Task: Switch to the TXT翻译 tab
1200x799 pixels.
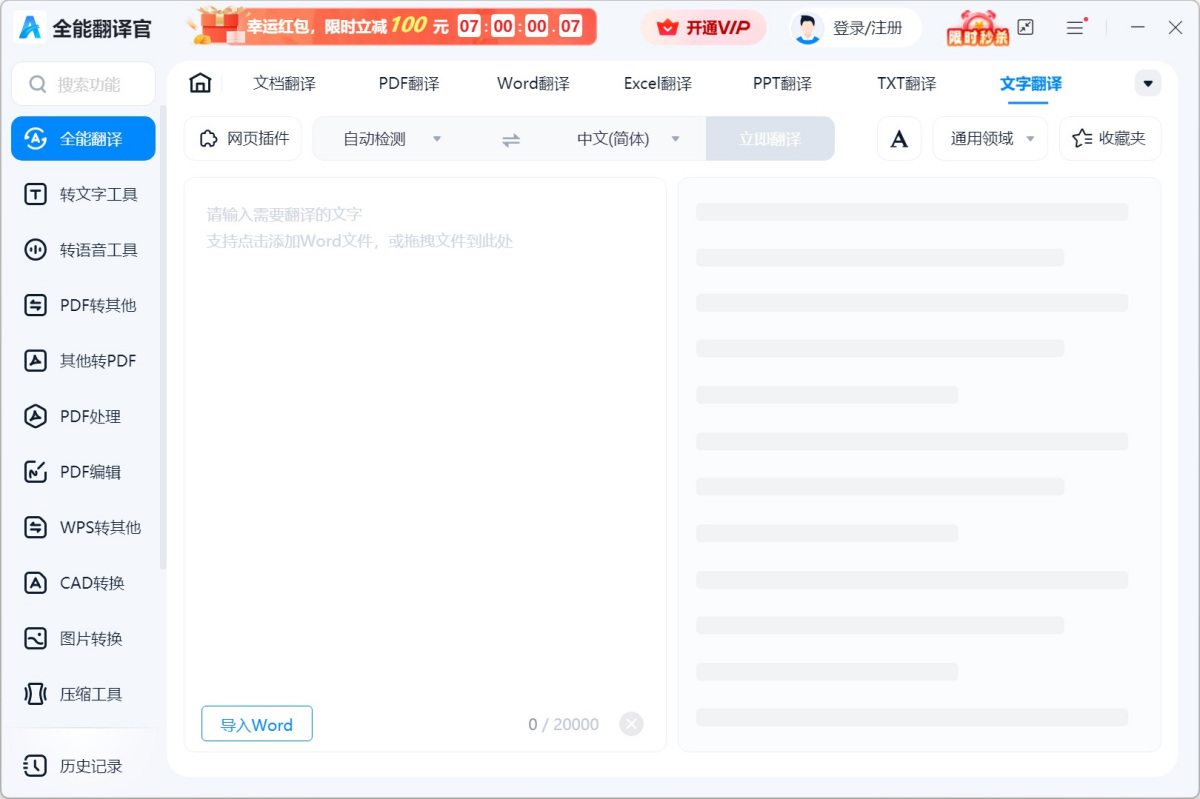Action: tap(905, 84)
